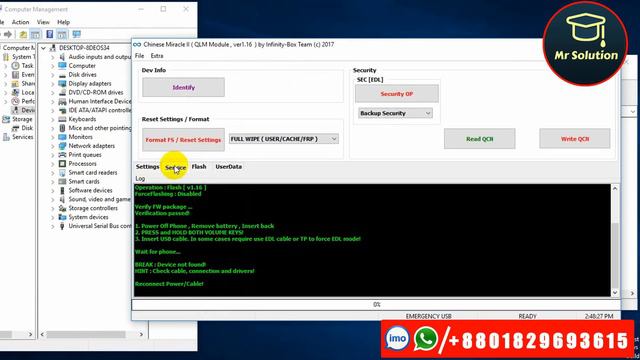Click the Computer device icon
640x360 pixels.
(62, 66)
